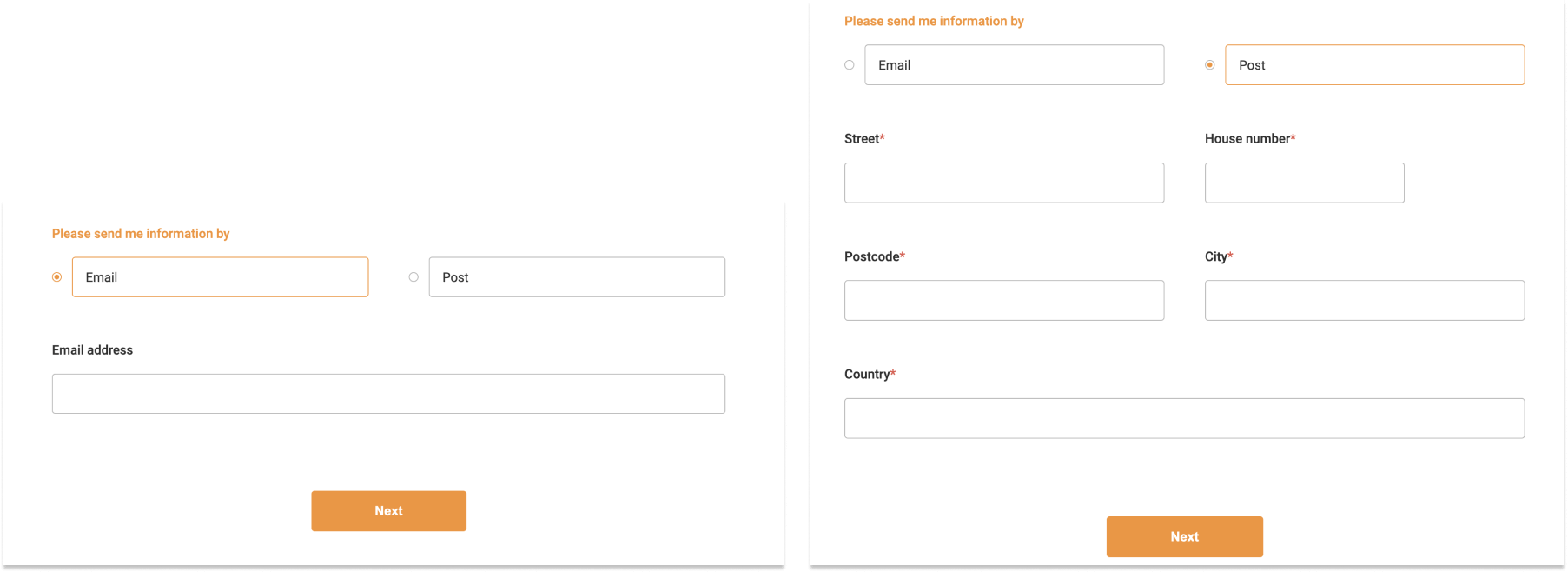Click the Postcode input field
The height and width of the screenshot is (572, 1568).
coord(1003,300)
